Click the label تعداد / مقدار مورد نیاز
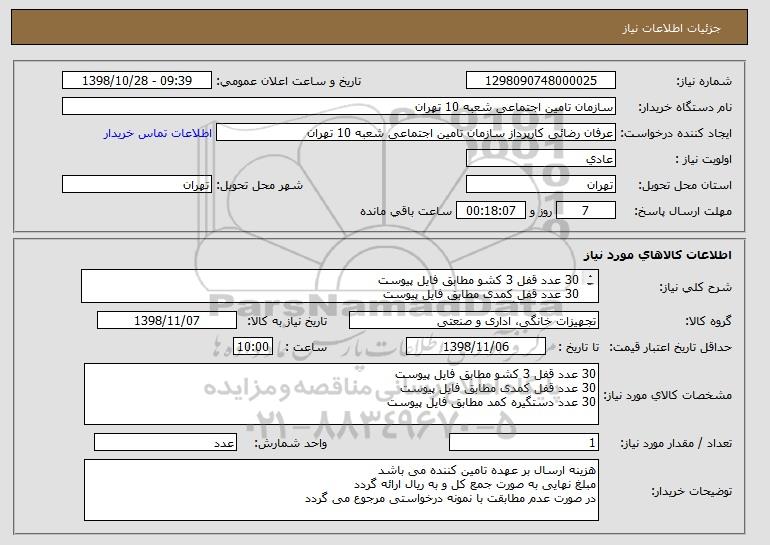Screen dimensions: 770x545 (x=676, y=444)
